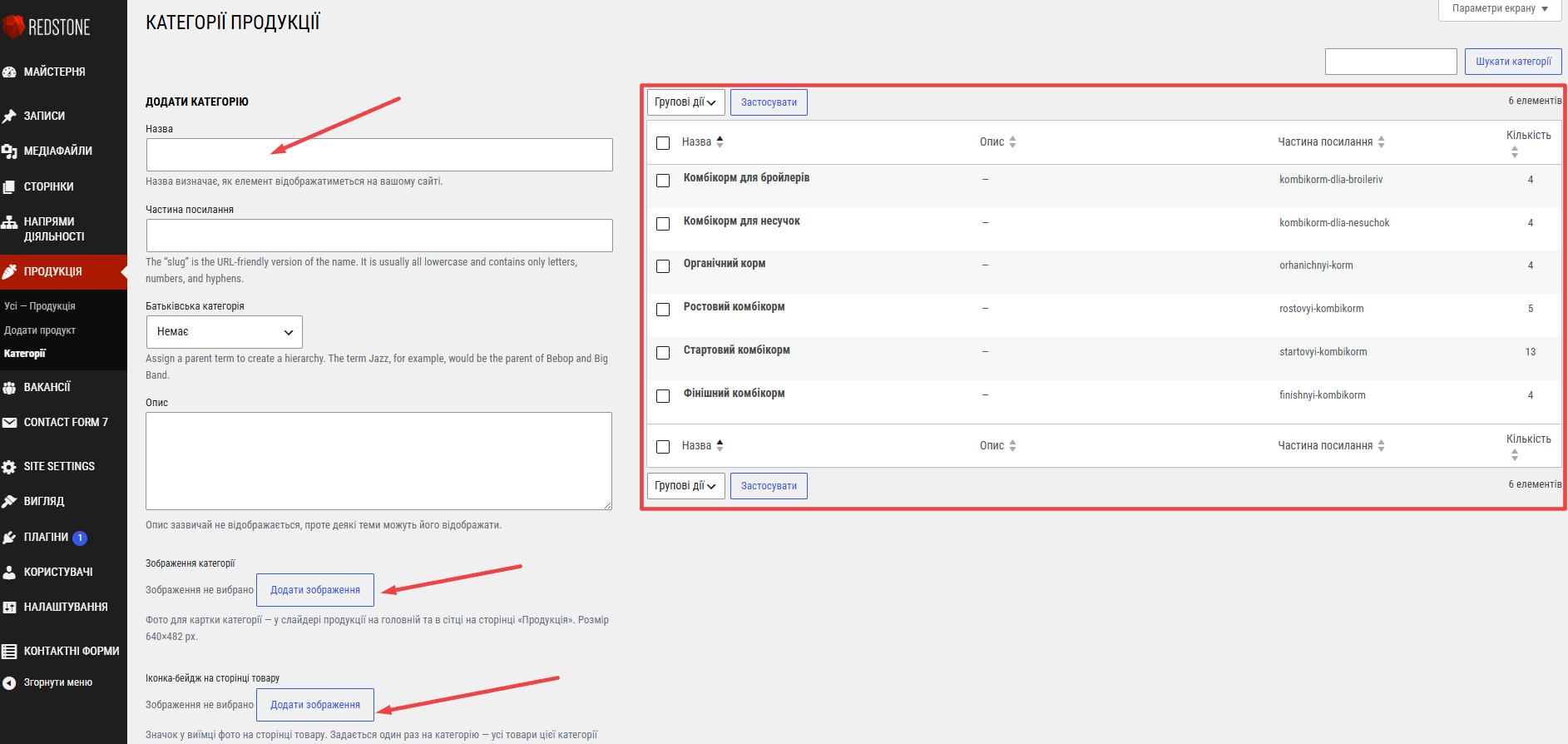Focus the Назва category name field

(x=379, y=155)
